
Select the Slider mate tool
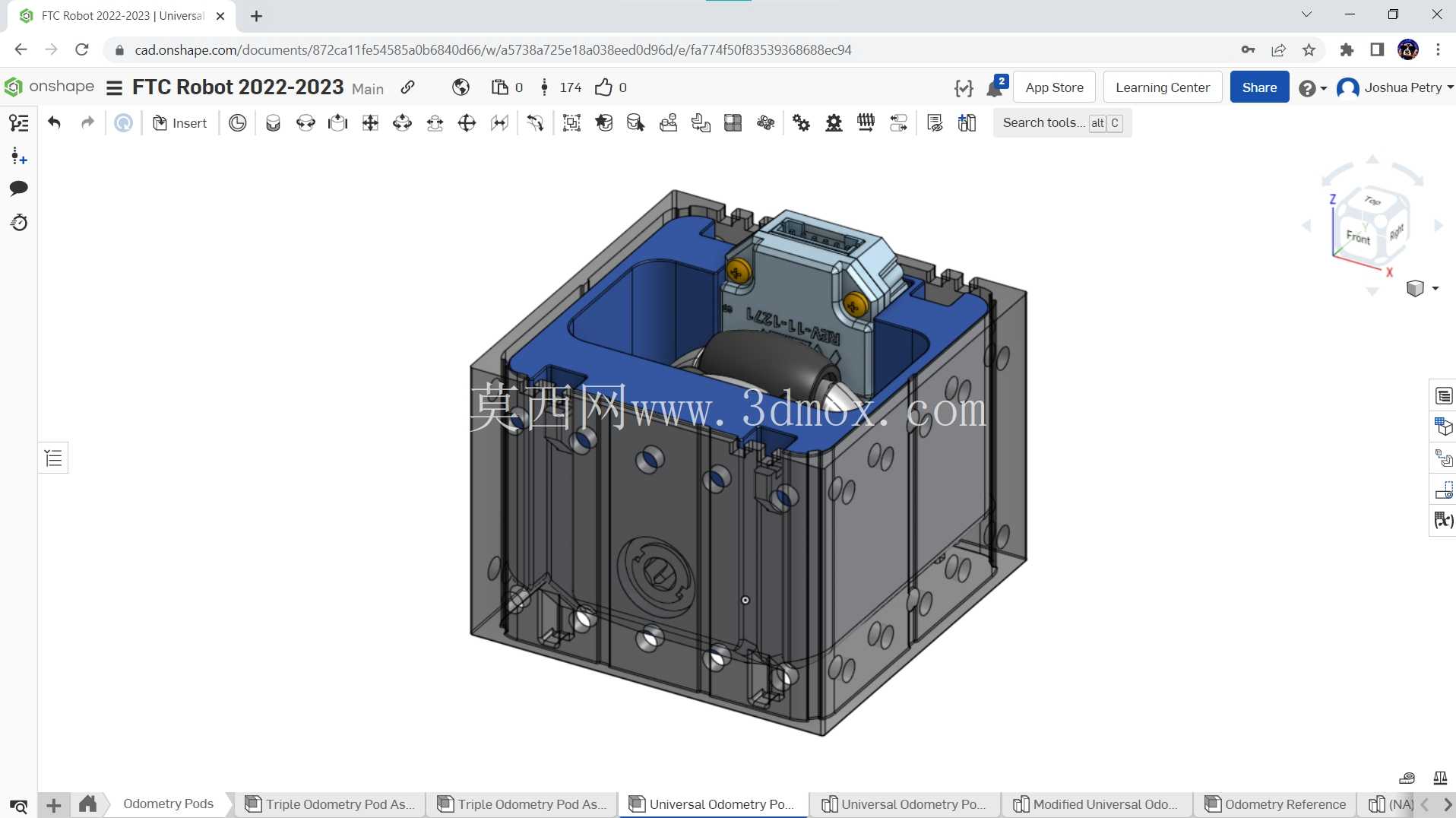(337, 123)
